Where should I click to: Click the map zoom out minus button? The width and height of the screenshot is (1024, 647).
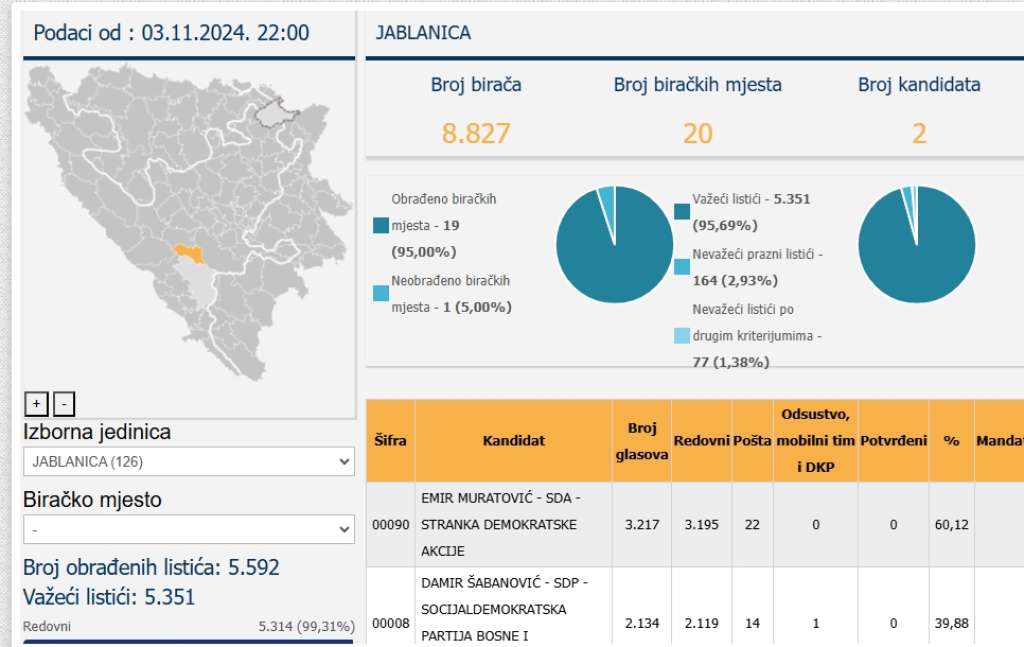tap(64, 404)
